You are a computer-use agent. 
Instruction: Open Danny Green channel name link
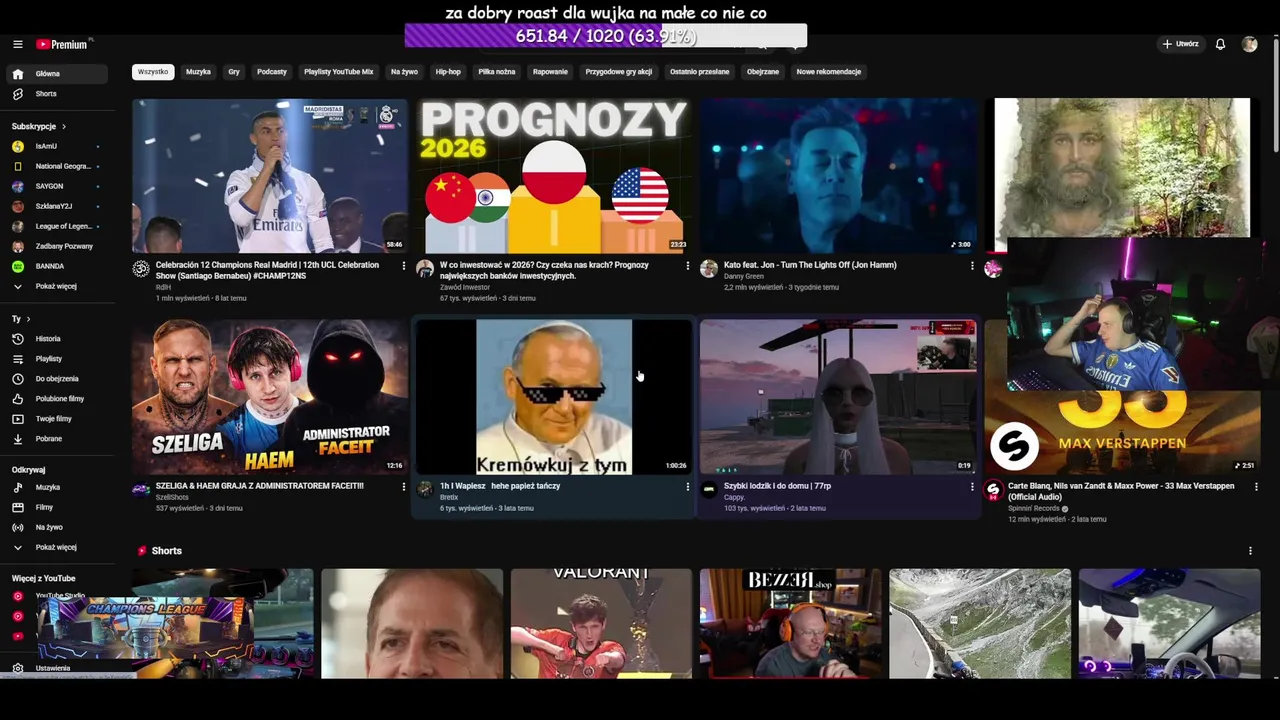[743, 276]
